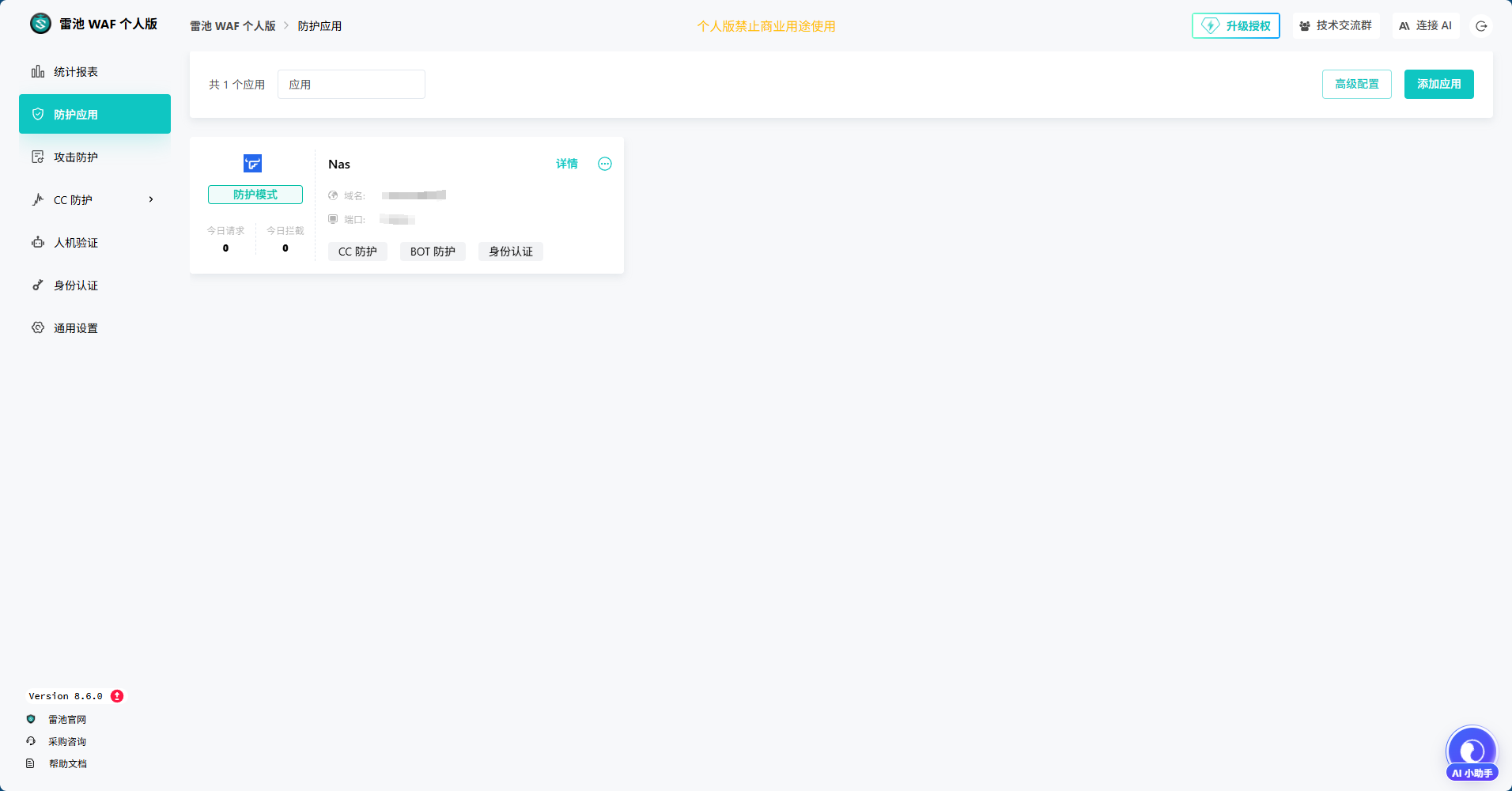Viewport: 1512px width, 791px height.
Task: Click the AI logo icon beside 连接 AI
Action: point(1404,26)
